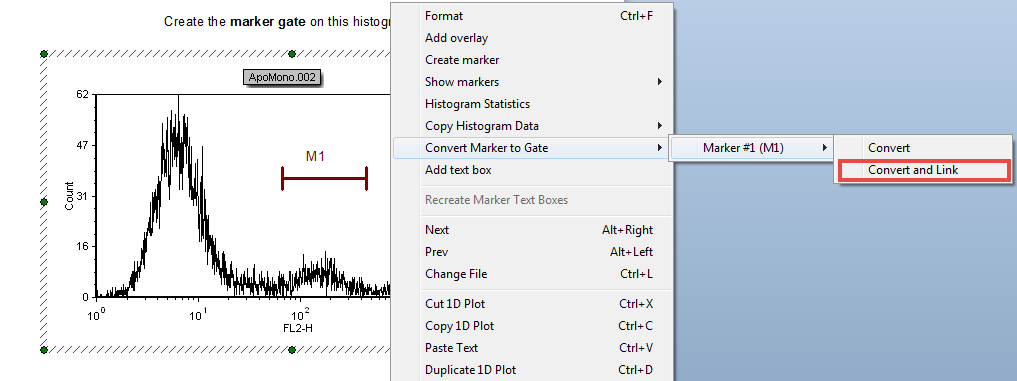Open Histogram Statistics
1017x381 pixels.
(532, 104)
